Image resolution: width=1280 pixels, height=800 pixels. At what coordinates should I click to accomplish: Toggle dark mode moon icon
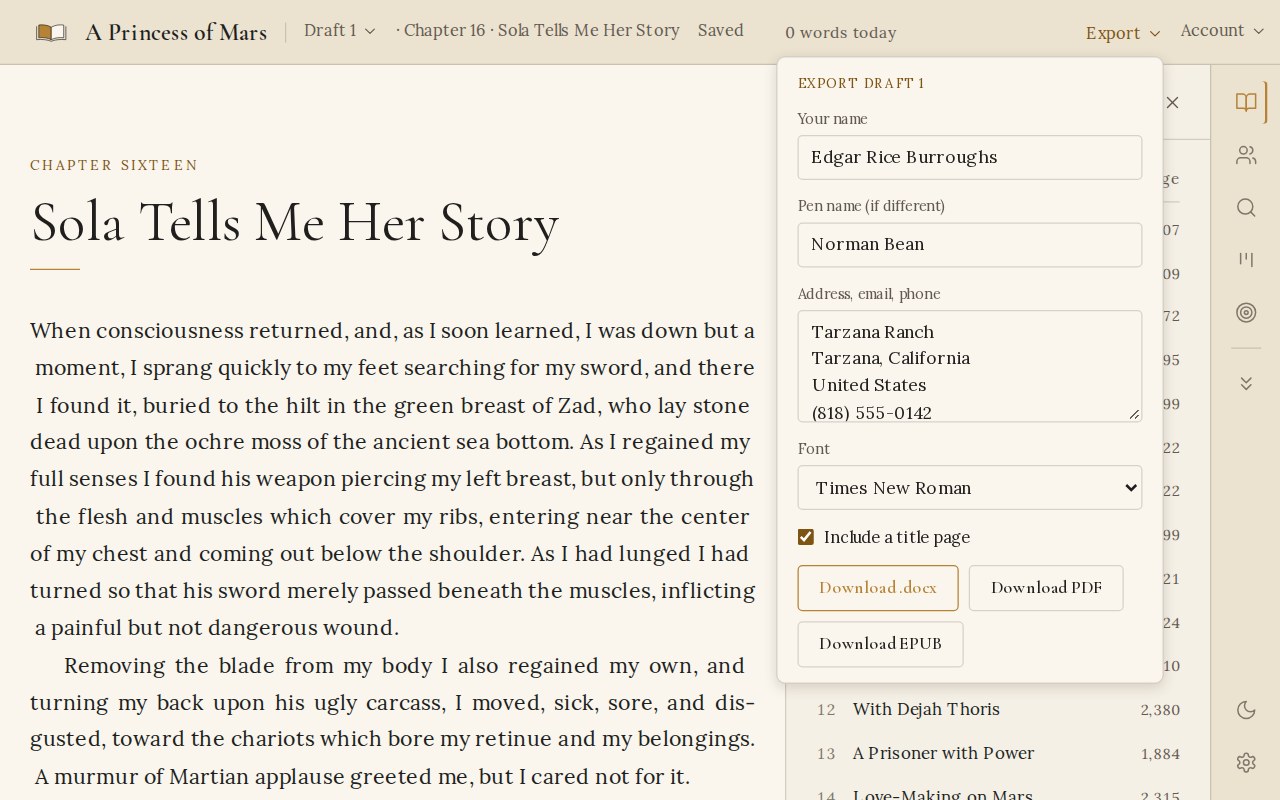coord(1246,710)
